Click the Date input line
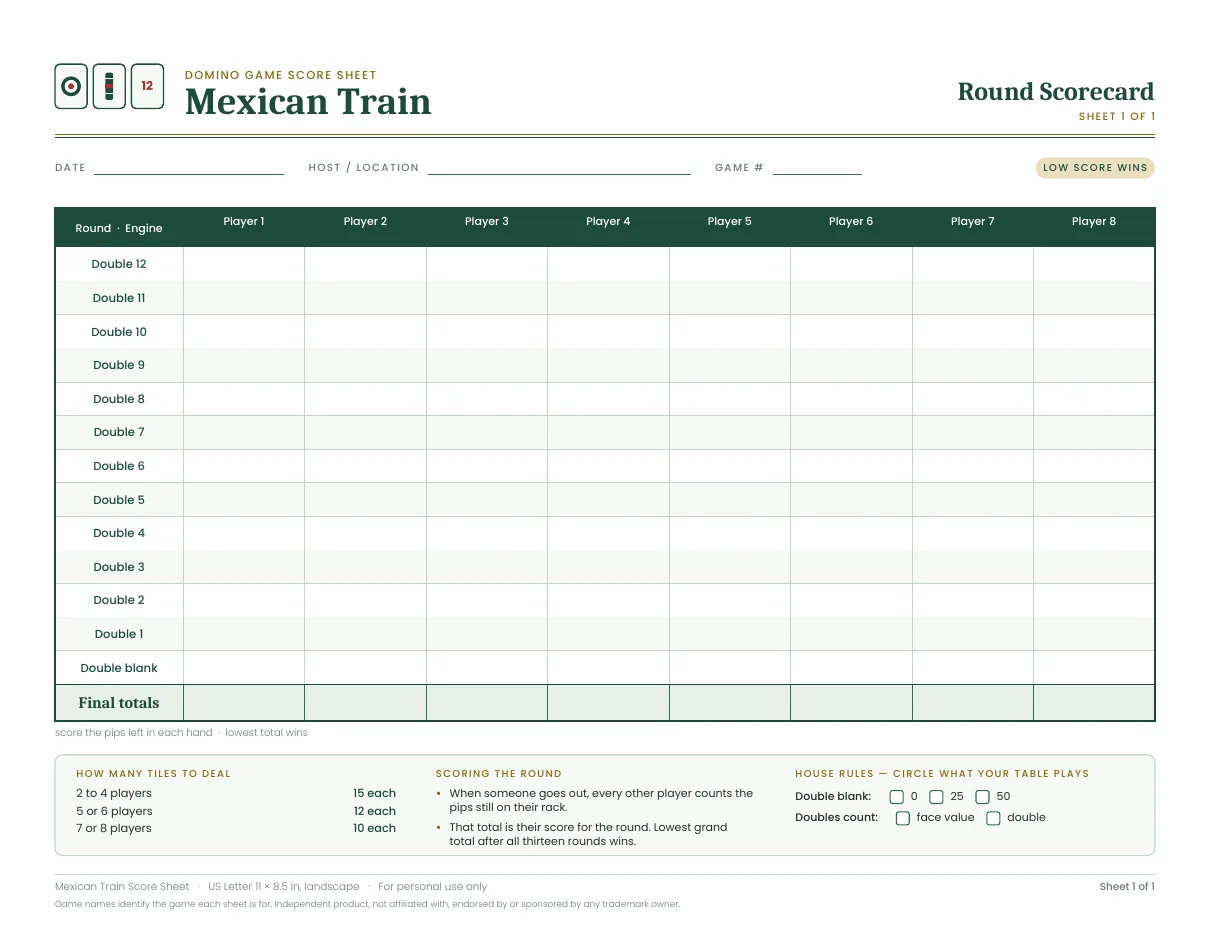Viewport: 1210px width, 935px height. pyautogui.click(x=189, y=168)
